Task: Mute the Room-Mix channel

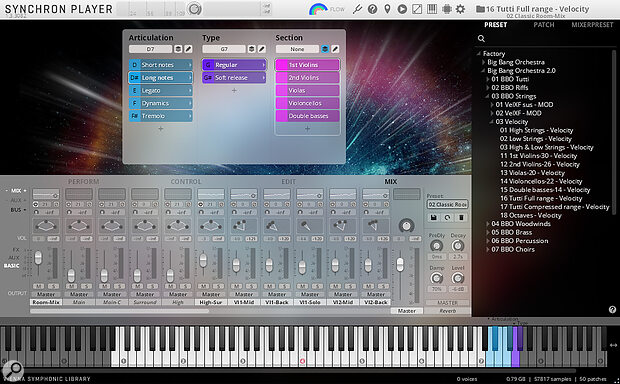Action: 39,286
